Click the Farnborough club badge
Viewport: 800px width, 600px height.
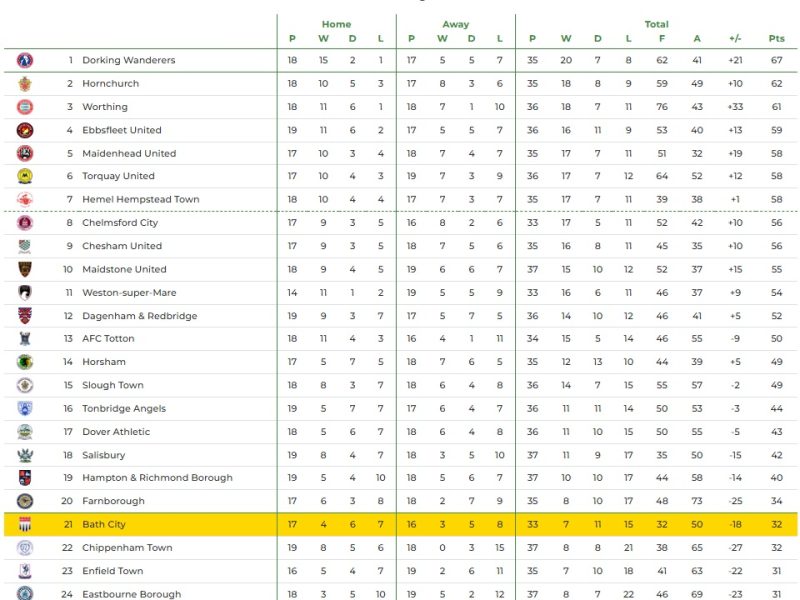(25, 501)
